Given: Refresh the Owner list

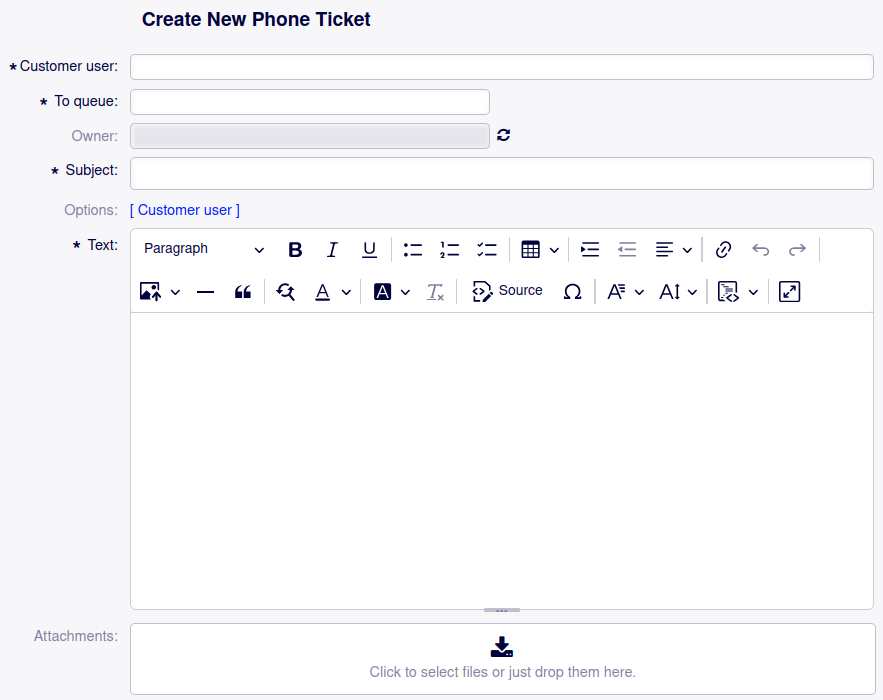Looking at the screenshot, I should [503, 135].
